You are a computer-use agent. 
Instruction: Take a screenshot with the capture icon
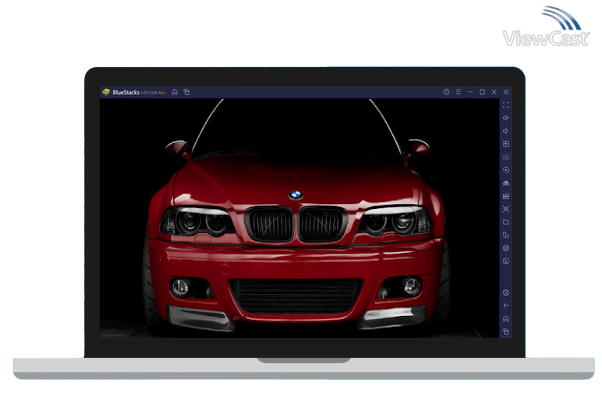point(506,209)
